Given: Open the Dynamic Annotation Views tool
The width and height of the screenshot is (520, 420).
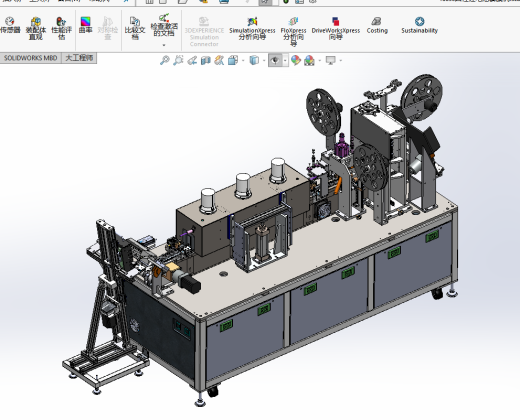Looking at the screenshot, I should 219,60.
